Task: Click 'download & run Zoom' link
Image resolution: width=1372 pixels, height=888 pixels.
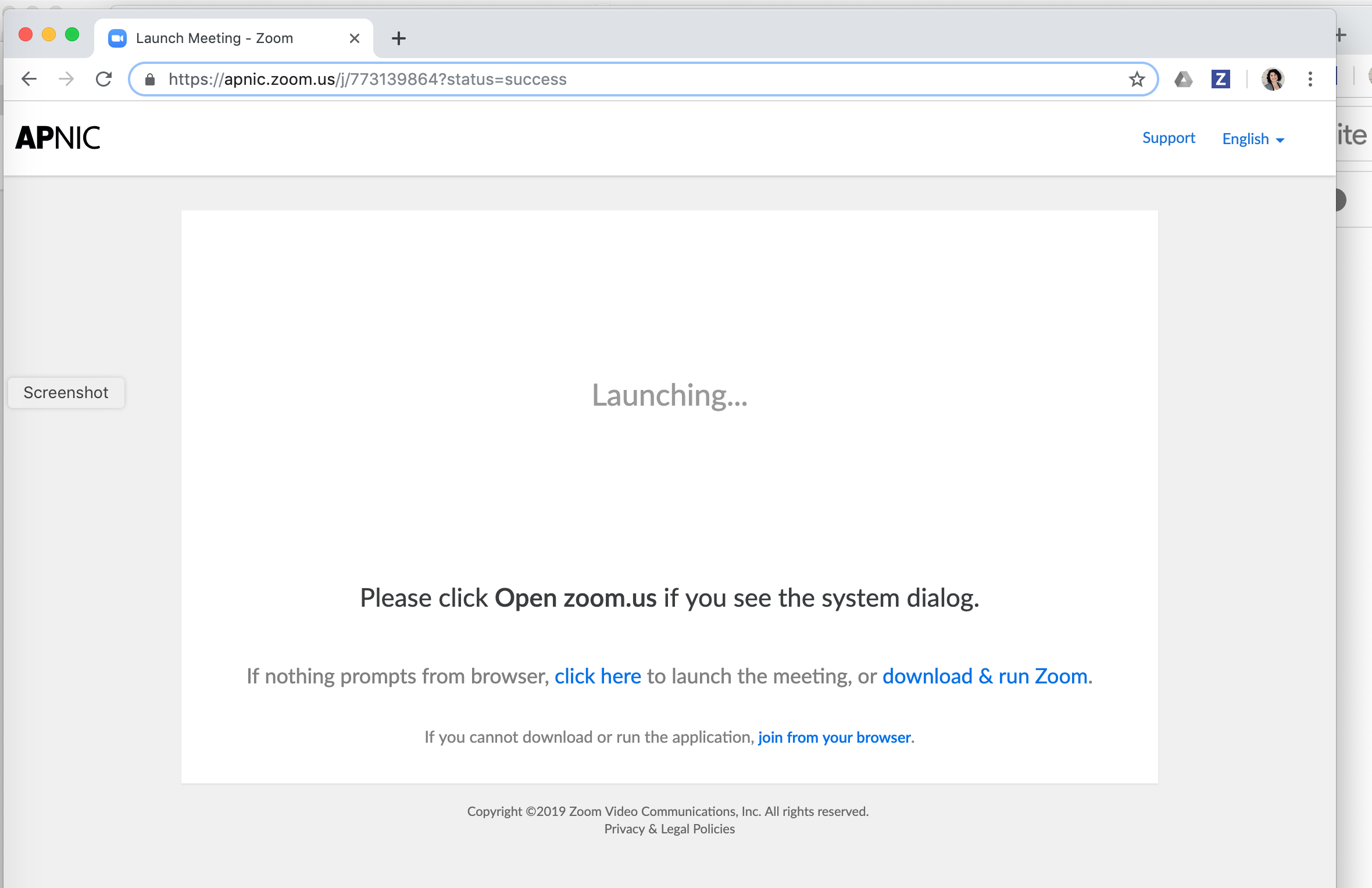Action: pos(984,676)
